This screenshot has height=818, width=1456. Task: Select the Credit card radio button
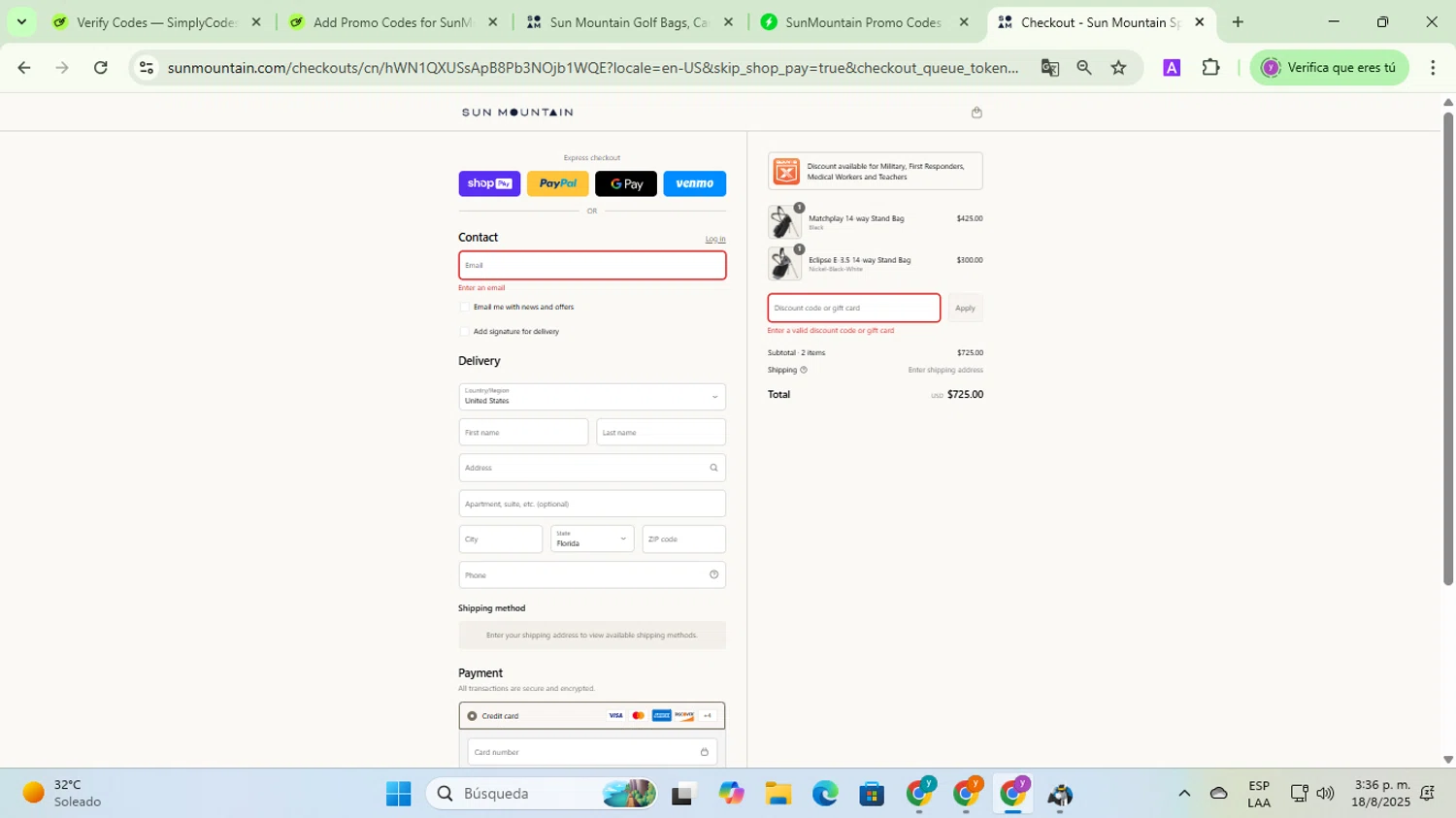tap(472, 716)
